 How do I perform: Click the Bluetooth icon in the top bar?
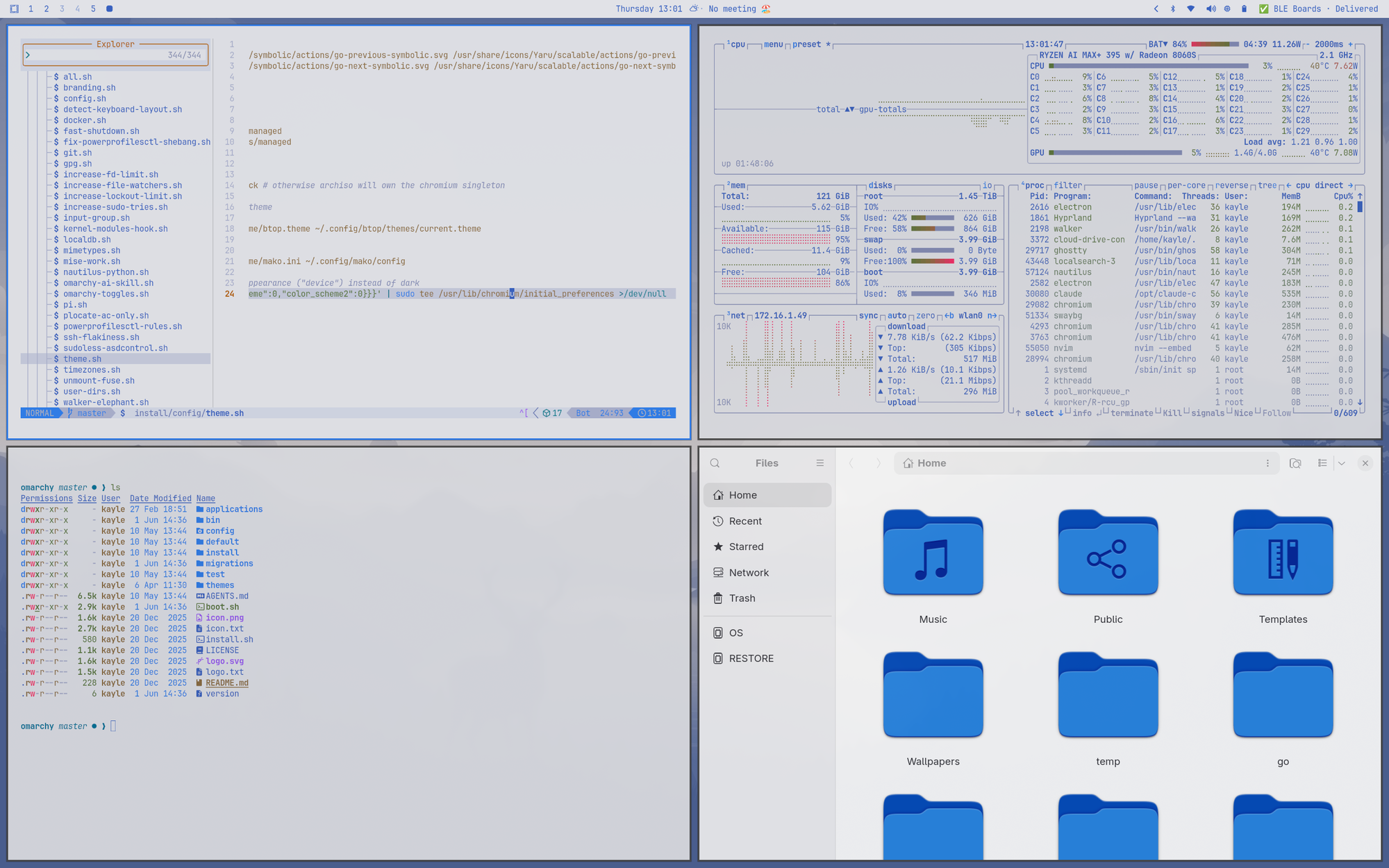1173,9
